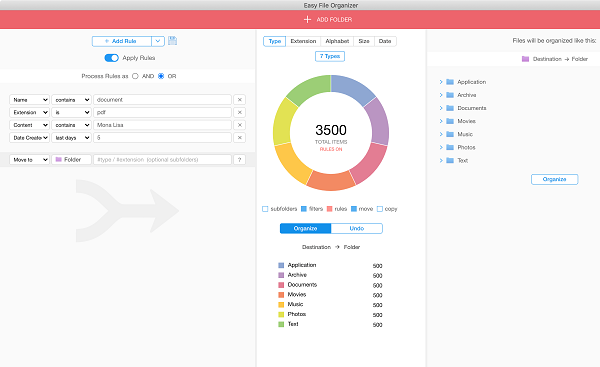
Task: Click the Undo segment button
Action: click(357, 228)
